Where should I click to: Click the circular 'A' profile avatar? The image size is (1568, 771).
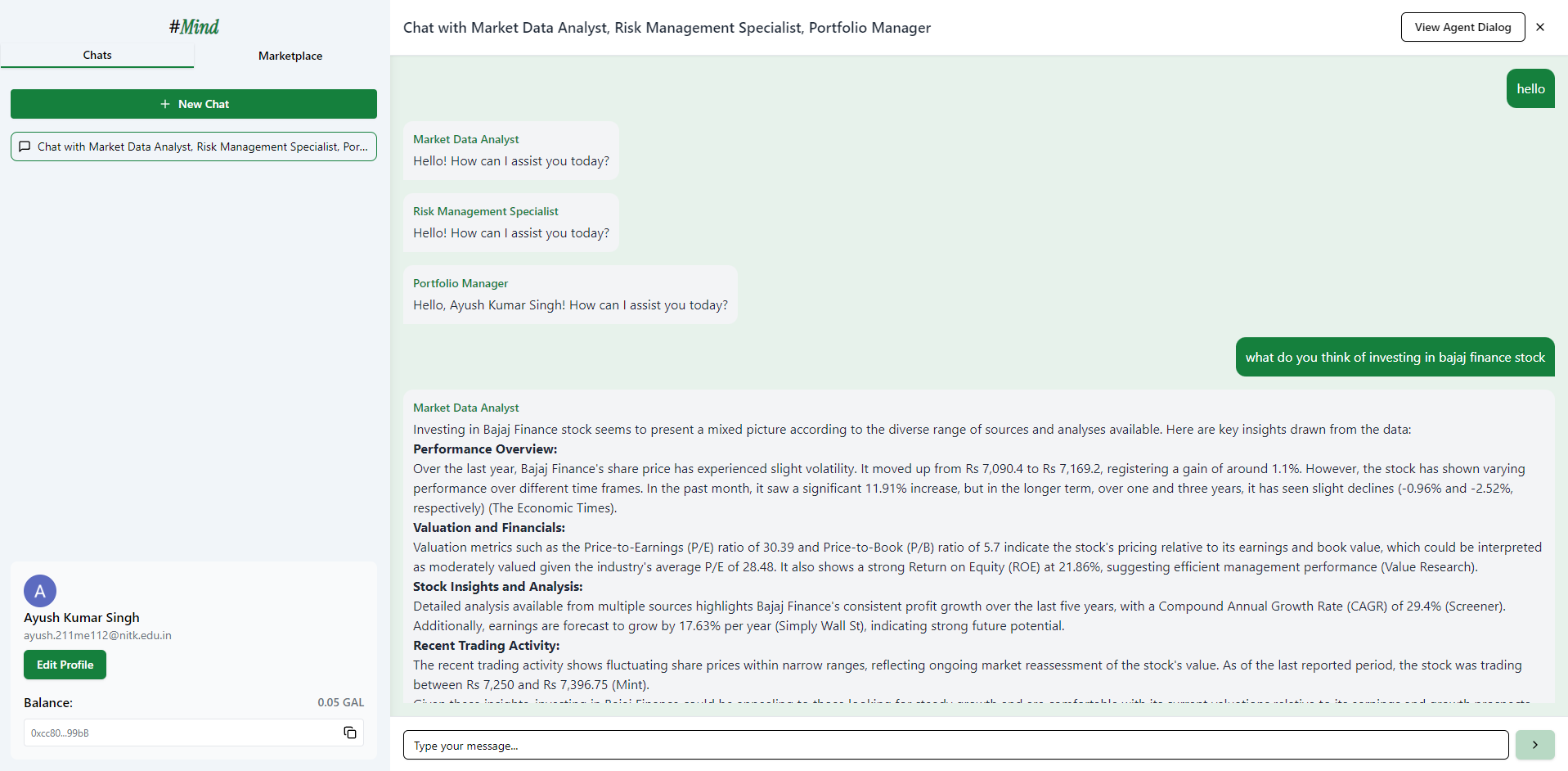[x=39, y=590]
